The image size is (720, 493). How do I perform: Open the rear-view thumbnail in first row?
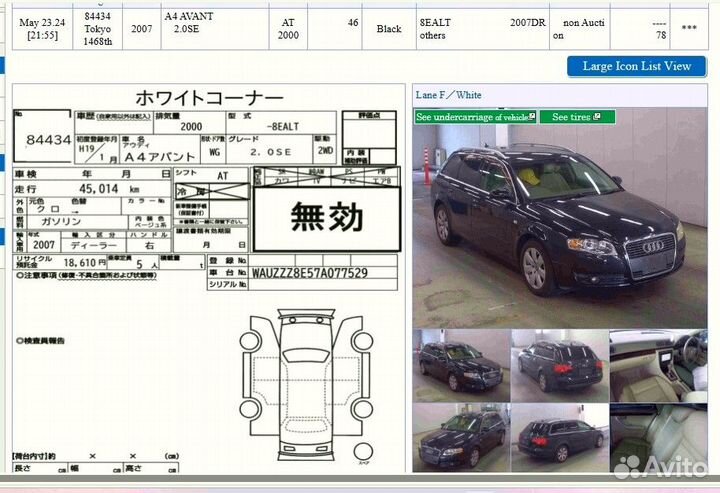pos(560,365)
